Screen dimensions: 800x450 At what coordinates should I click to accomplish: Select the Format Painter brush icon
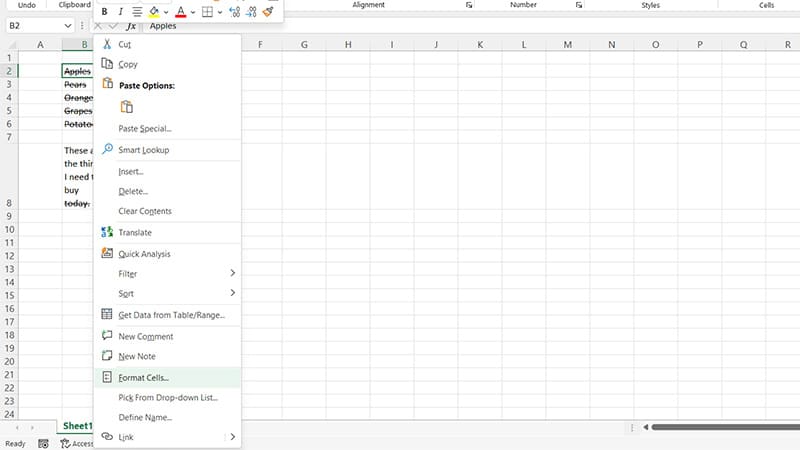click(x=268, y=12)
